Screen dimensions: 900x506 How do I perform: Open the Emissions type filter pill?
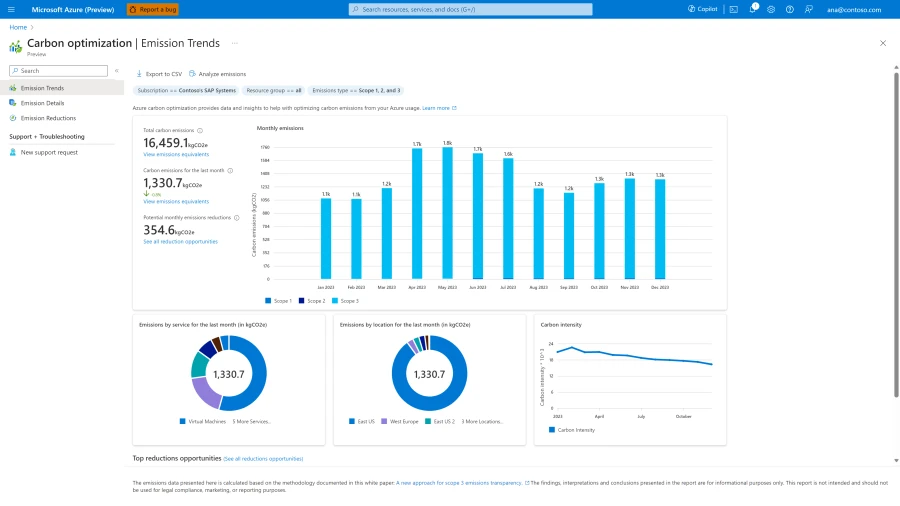click(x=356, y=90)
